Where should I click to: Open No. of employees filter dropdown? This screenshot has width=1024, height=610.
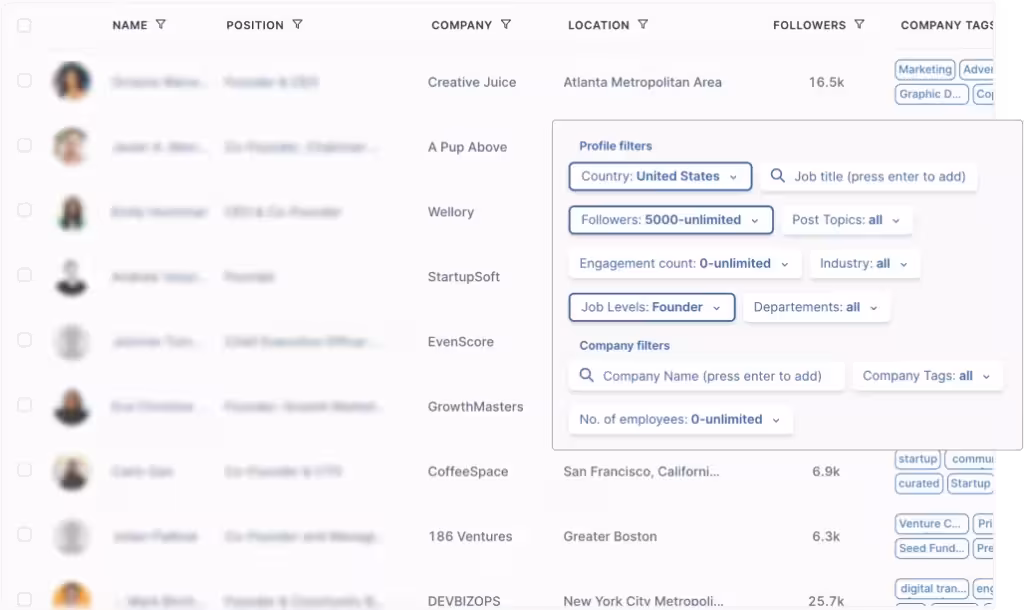[680, 420]
